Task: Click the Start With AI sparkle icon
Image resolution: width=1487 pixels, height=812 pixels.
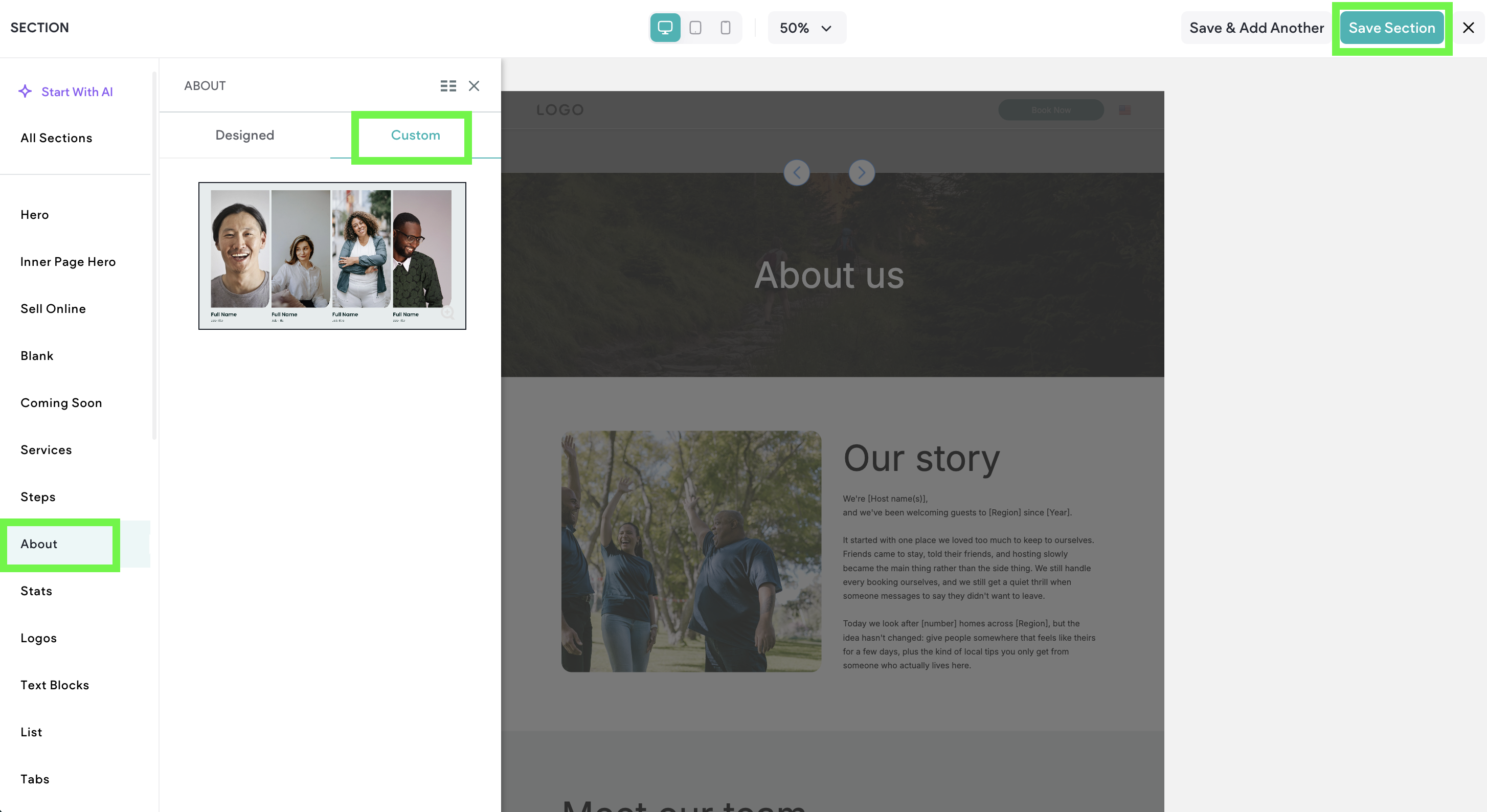Action: 25,91
